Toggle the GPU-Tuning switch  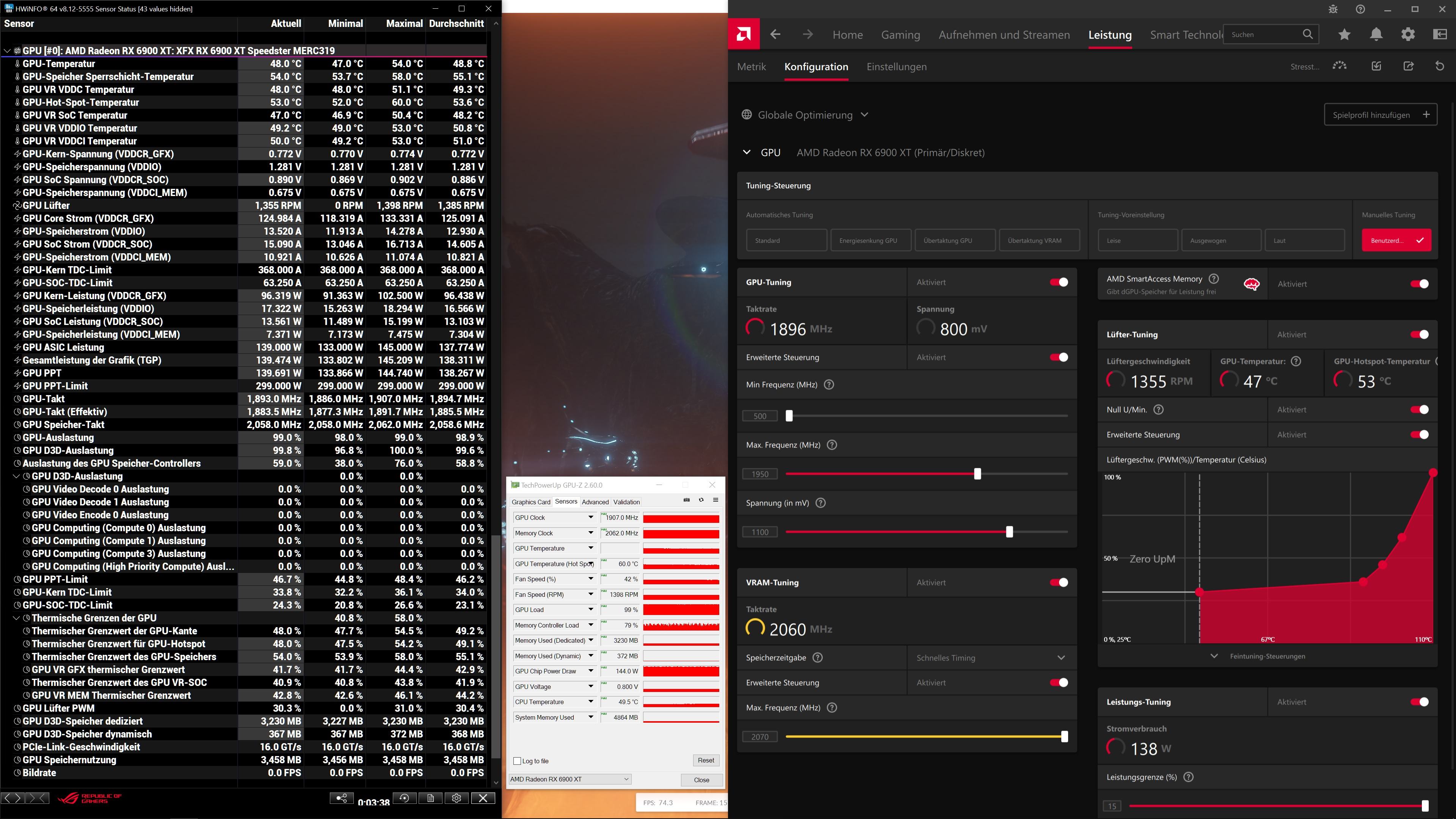click(x=1059, y=282)
